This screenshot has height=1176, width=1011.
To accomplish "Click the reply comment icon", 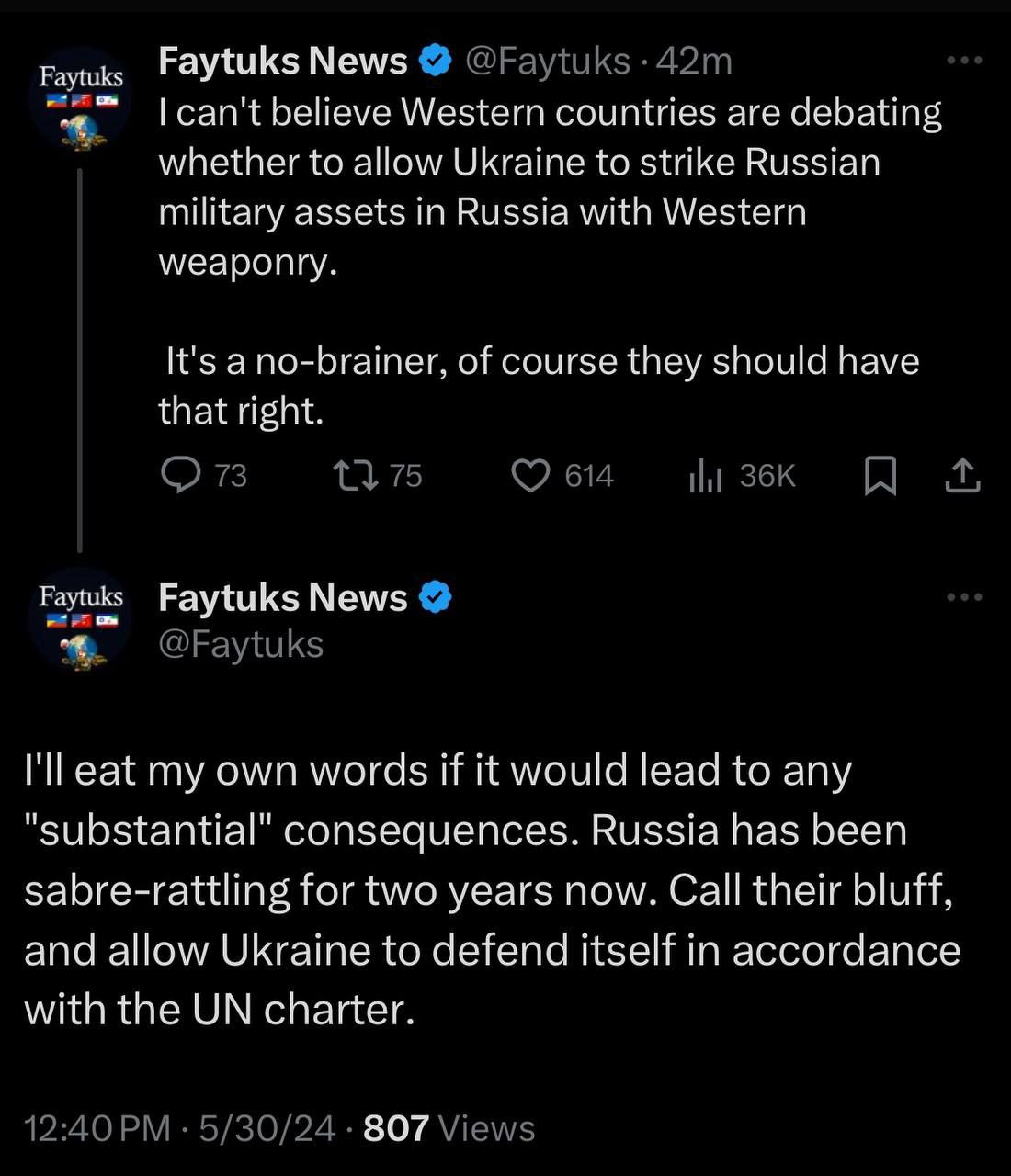I will [181, 475].
